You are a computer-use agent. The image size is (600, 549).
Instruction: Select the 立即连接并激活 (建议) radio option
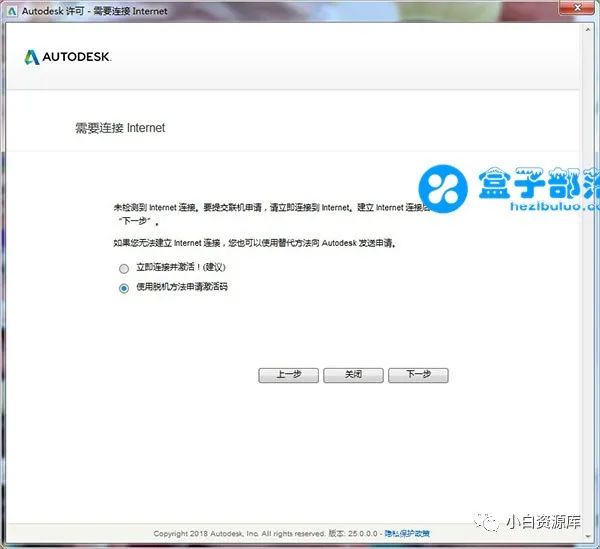pyautogui.click(x=124, y=269)
